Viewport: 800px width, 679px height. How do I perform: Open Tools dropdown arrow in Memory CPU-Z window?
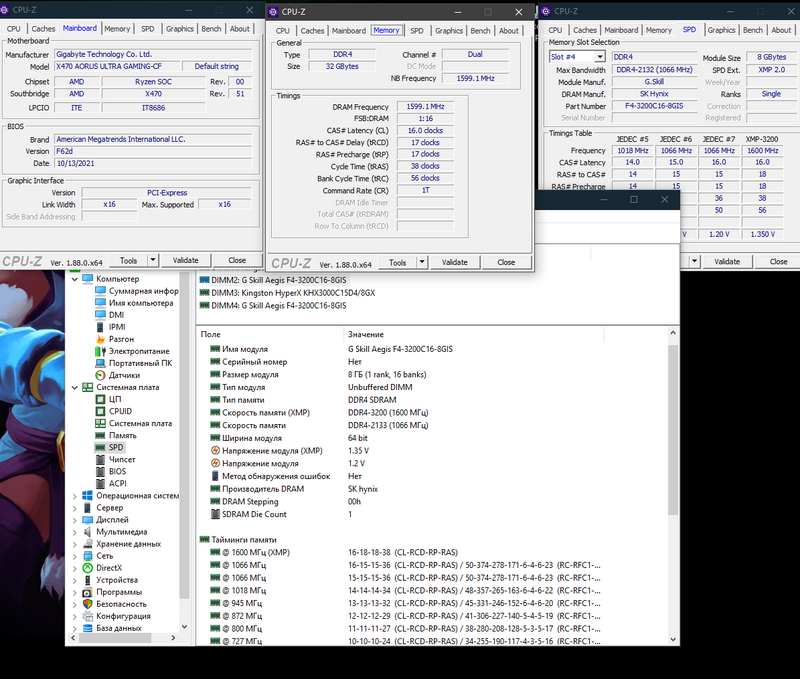[x=421, y=262]
